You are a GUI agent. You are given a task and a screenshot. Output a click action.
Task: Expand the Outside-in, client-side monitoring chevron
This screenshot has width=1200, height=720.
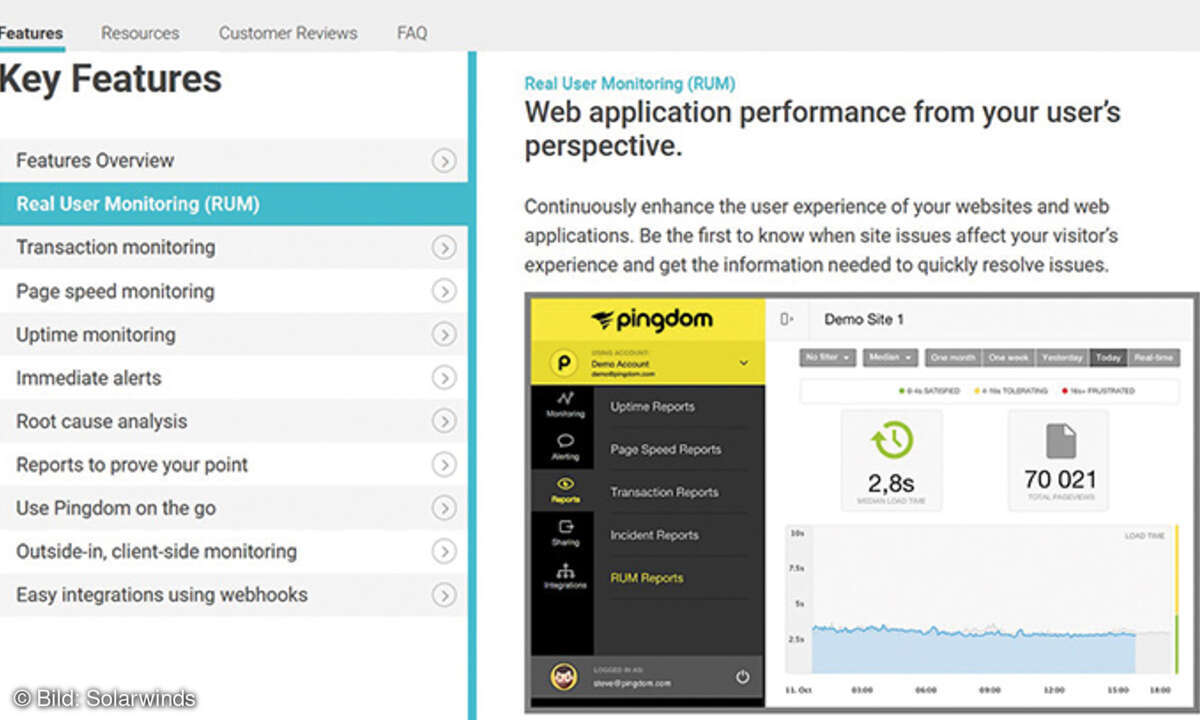click(x=444, y=552)
